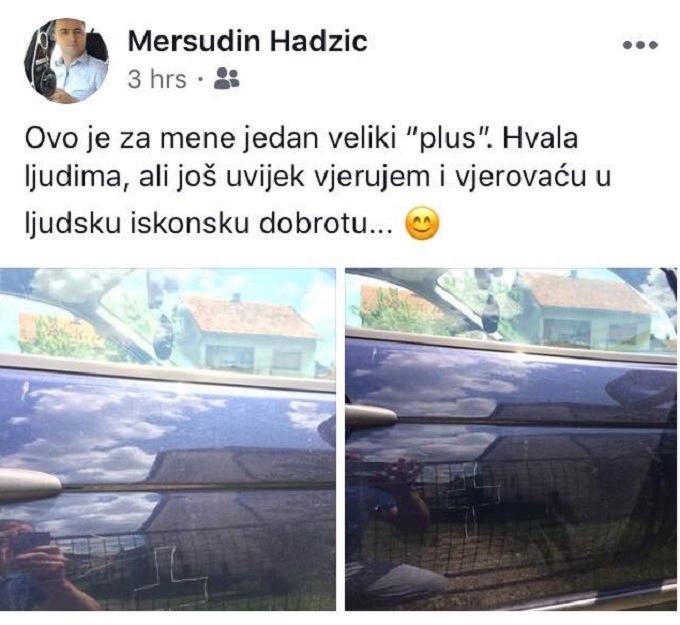680x625 pixels.
Task: Click the scratched cross in left photo
Action: 170,575
